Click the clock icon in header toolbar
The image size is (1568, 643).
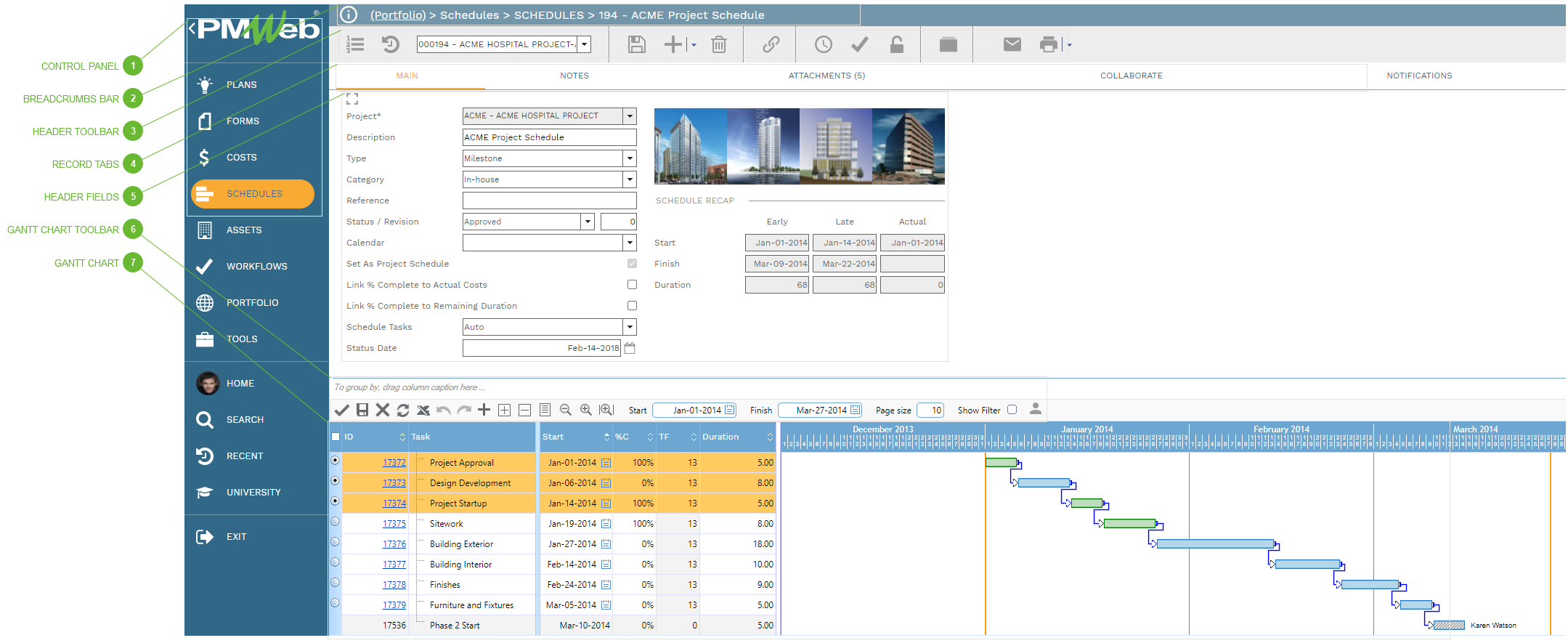824,44
